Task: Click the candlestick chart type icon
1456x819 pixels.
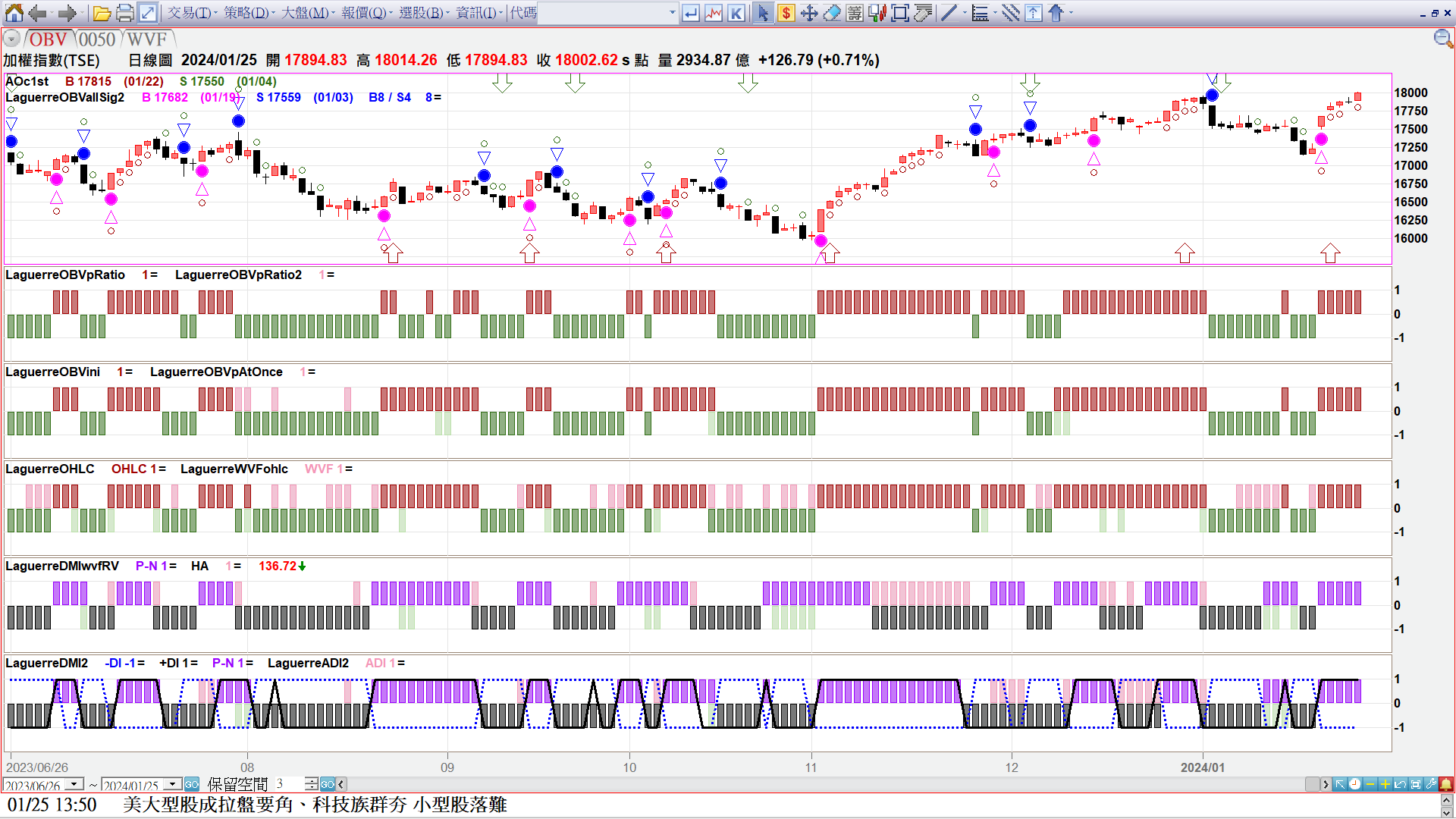Action: pos(877,13)
